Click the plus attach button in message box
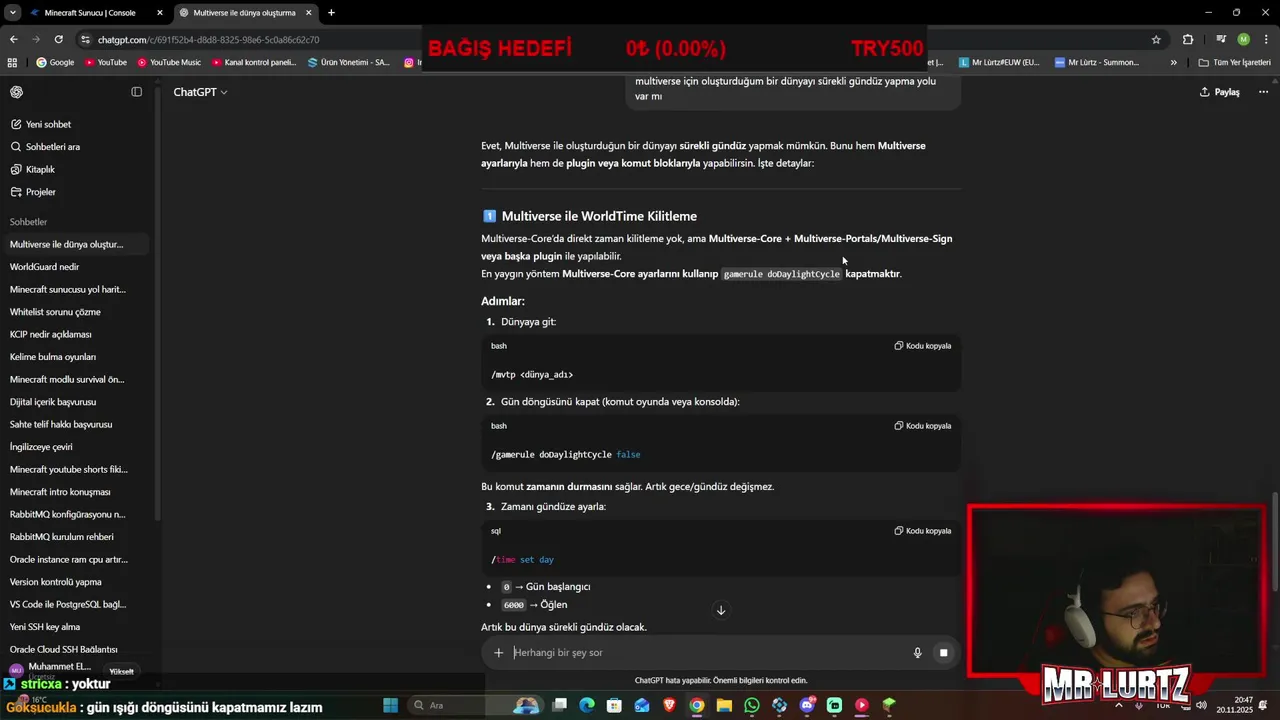Viewport: 1280px width, 720px height. [498, 653]
